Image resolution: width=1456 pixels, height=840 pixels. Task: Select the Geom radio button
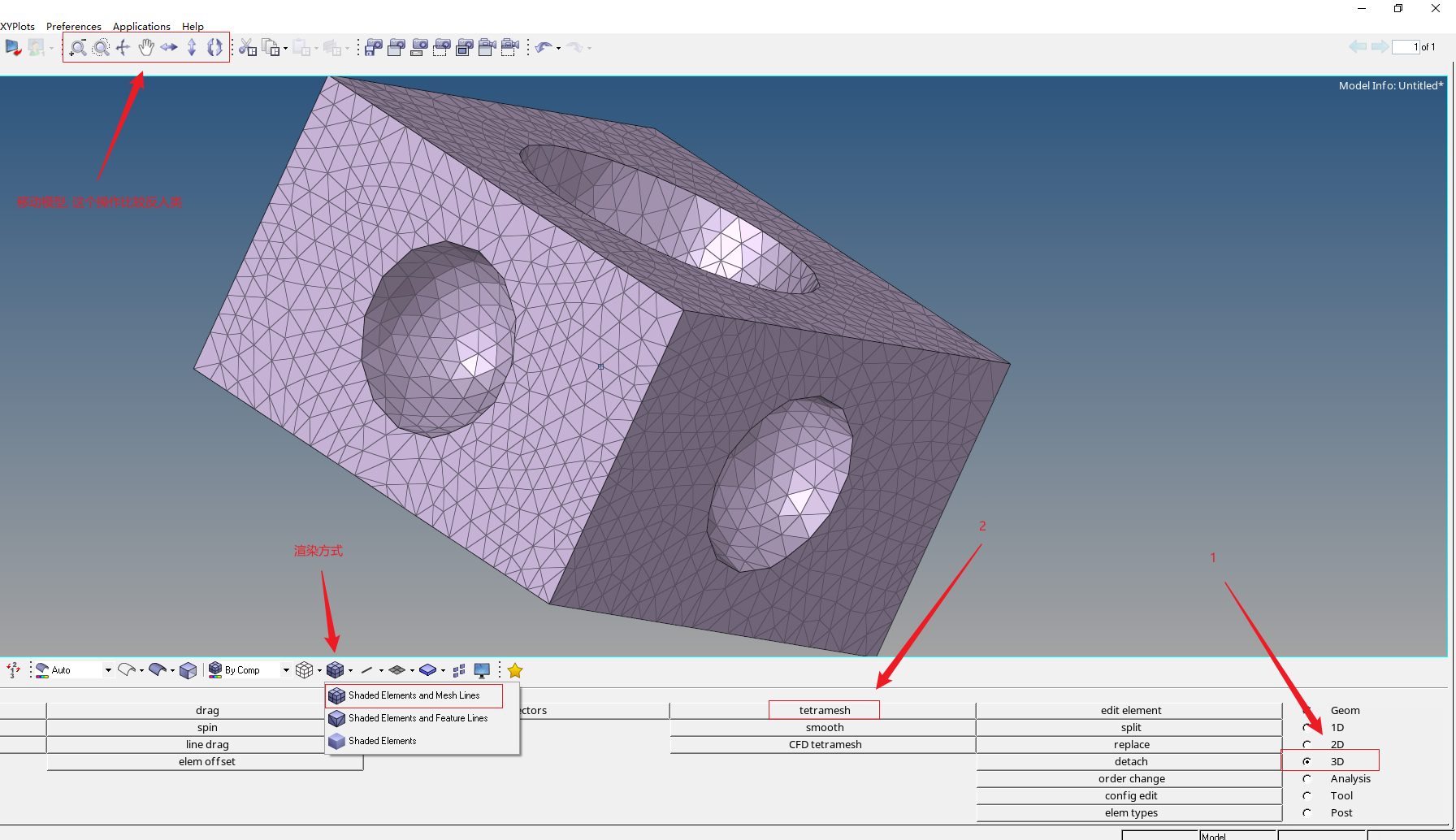click(x=1306, y=710)
